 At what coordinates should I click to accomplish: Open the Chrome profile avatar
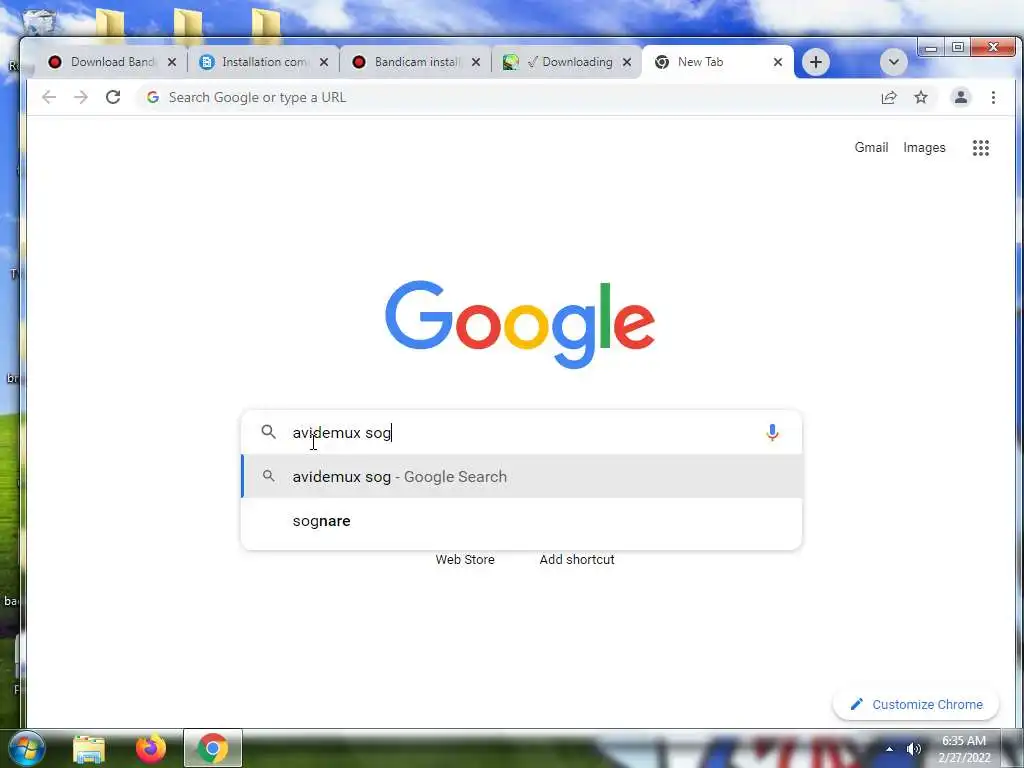(x=961, y=97)
